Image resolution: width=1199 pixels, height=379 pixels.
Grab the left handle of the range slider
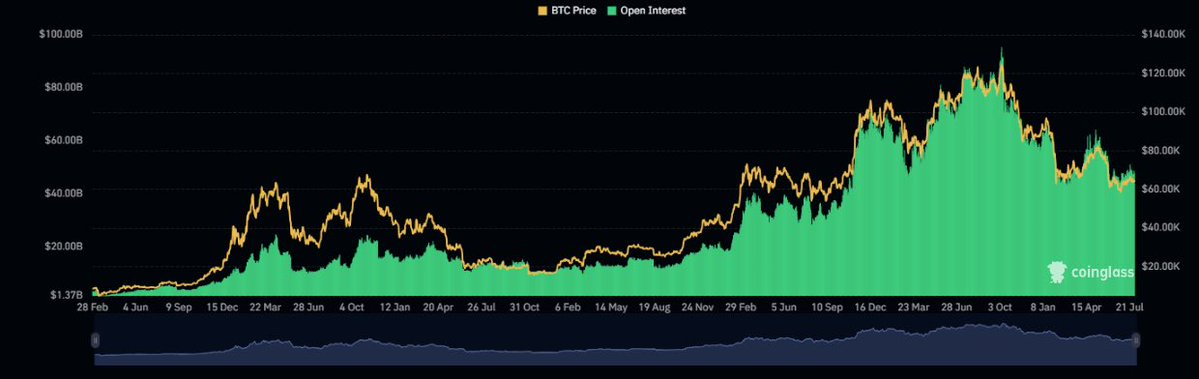click(96, 340)
